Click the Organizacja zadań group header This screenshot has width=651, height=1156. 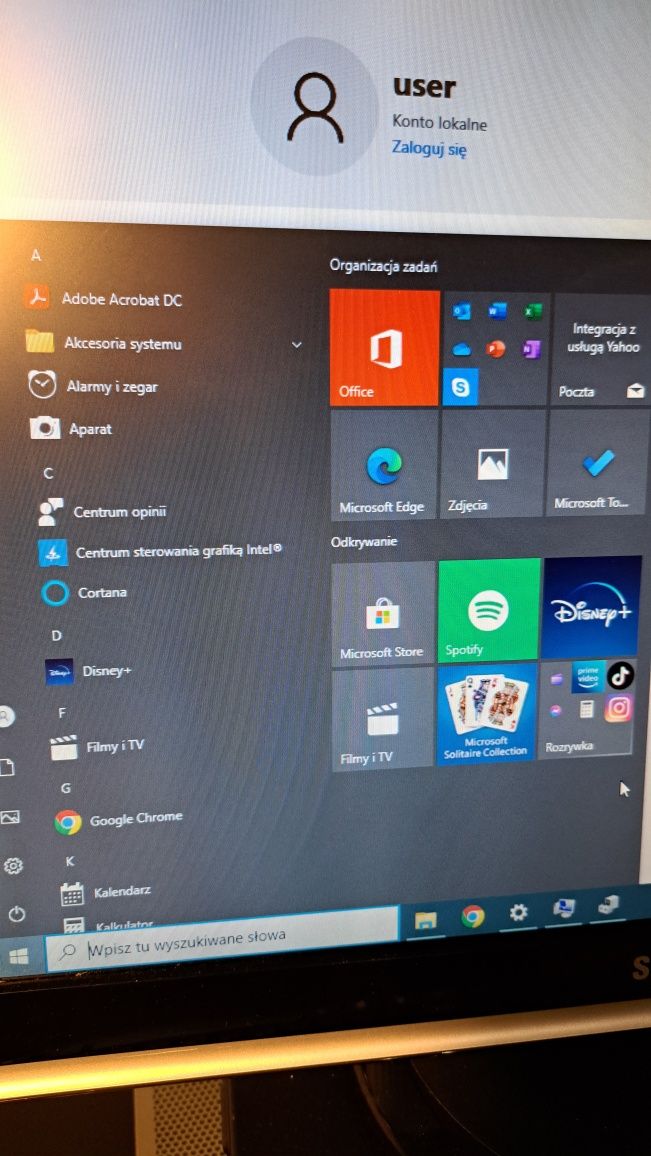point(383,266)
